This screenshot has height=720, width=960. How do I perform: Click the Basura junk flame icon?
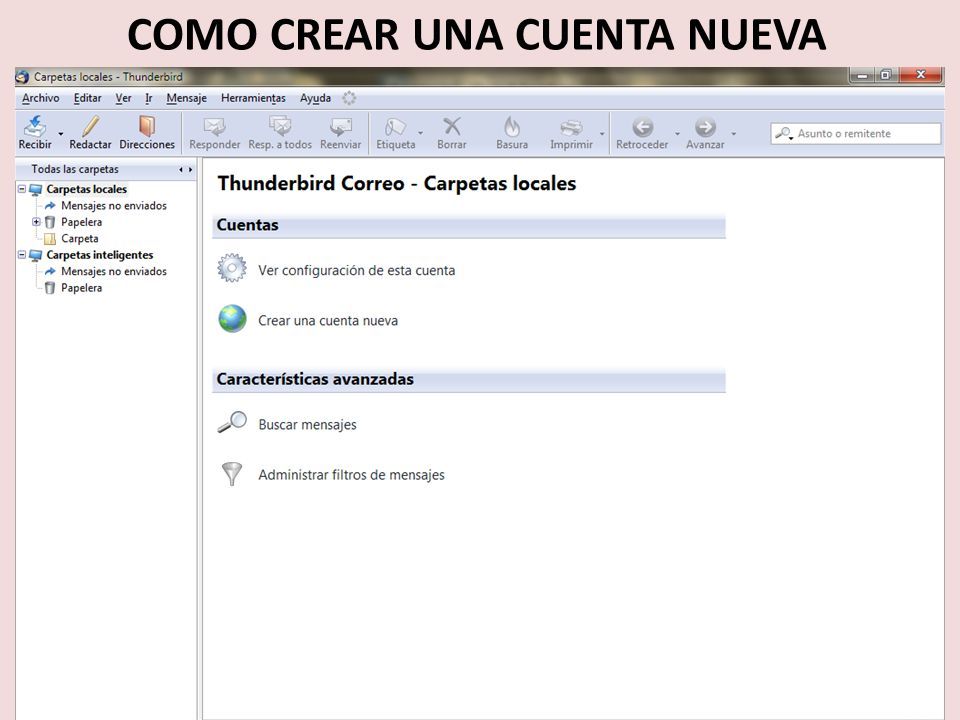pyautogui.click(x=512, y=126)
